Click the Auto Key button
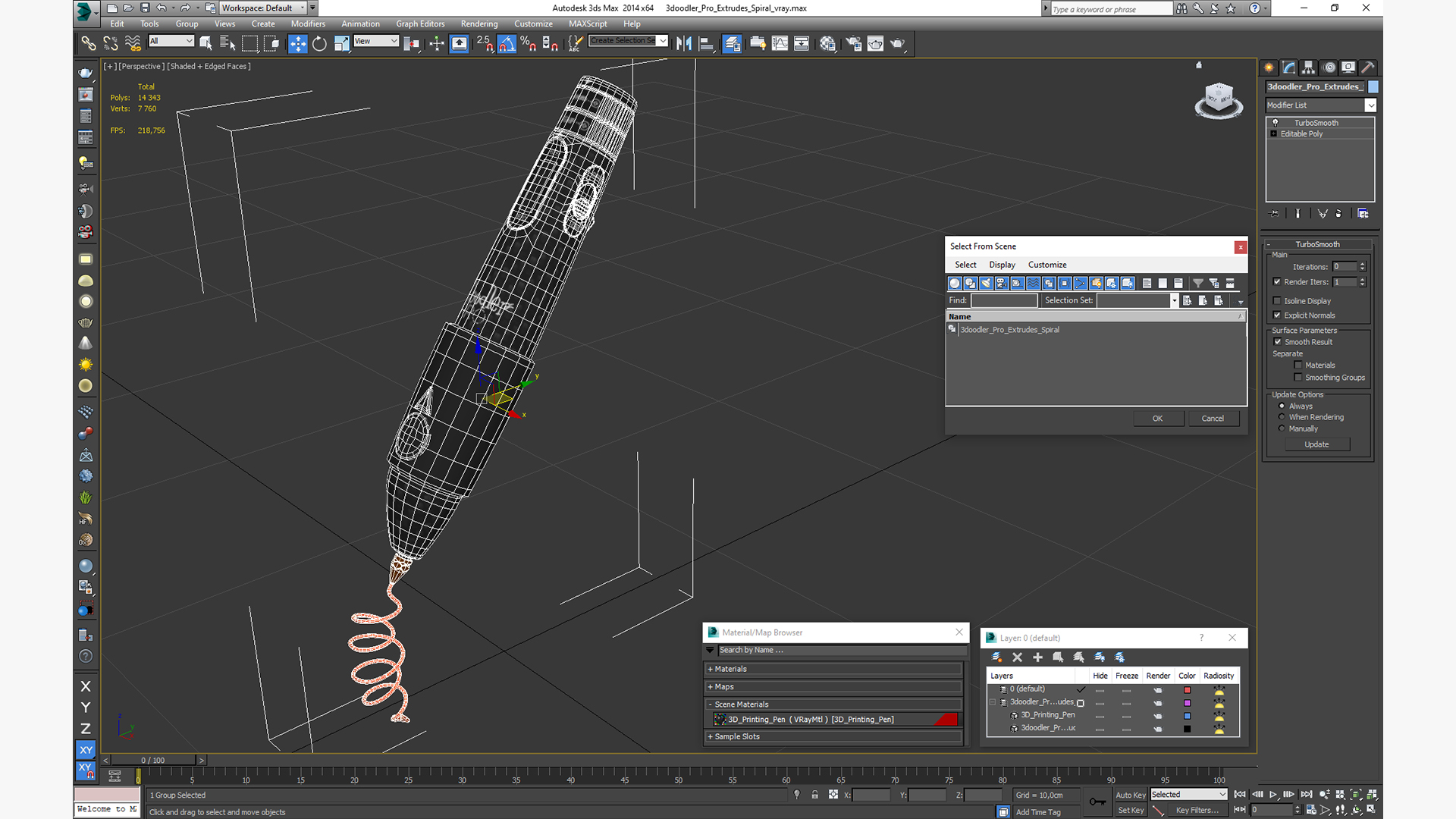This screenshot has width=1456, height=819. (1131, 795)
